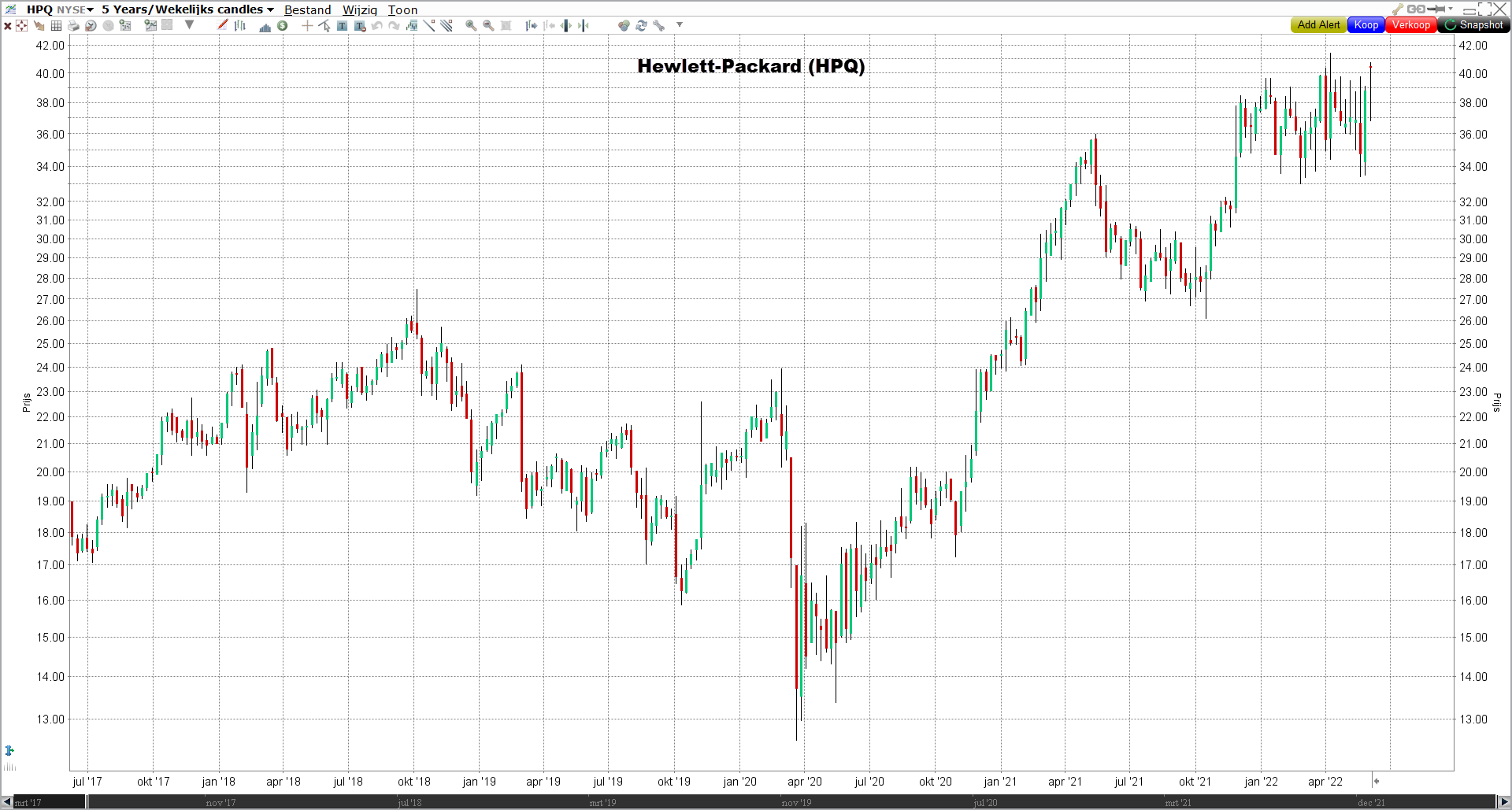Open the dropdown next to pushpin
1512x810 pixels.
click(x=1451, y=9)
